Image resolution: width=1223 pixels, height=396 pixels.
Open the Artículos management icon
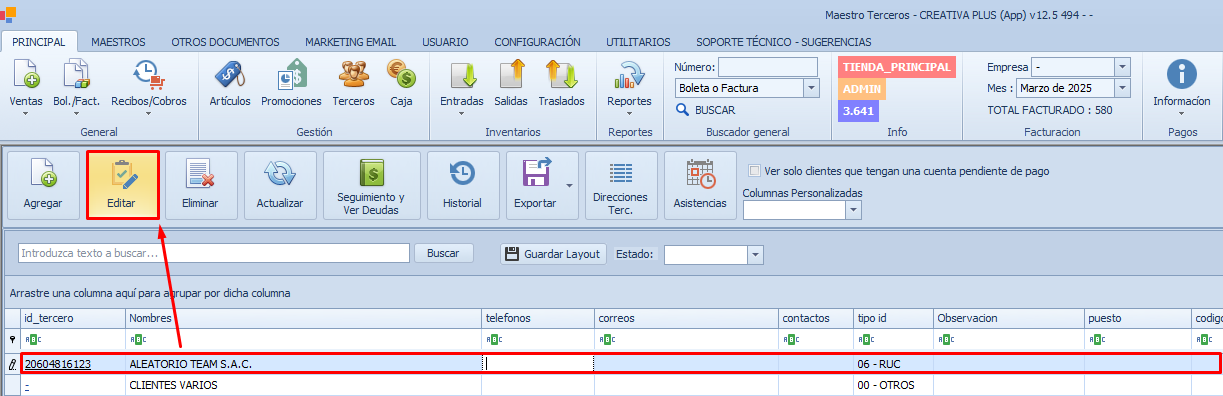[230, 84]
